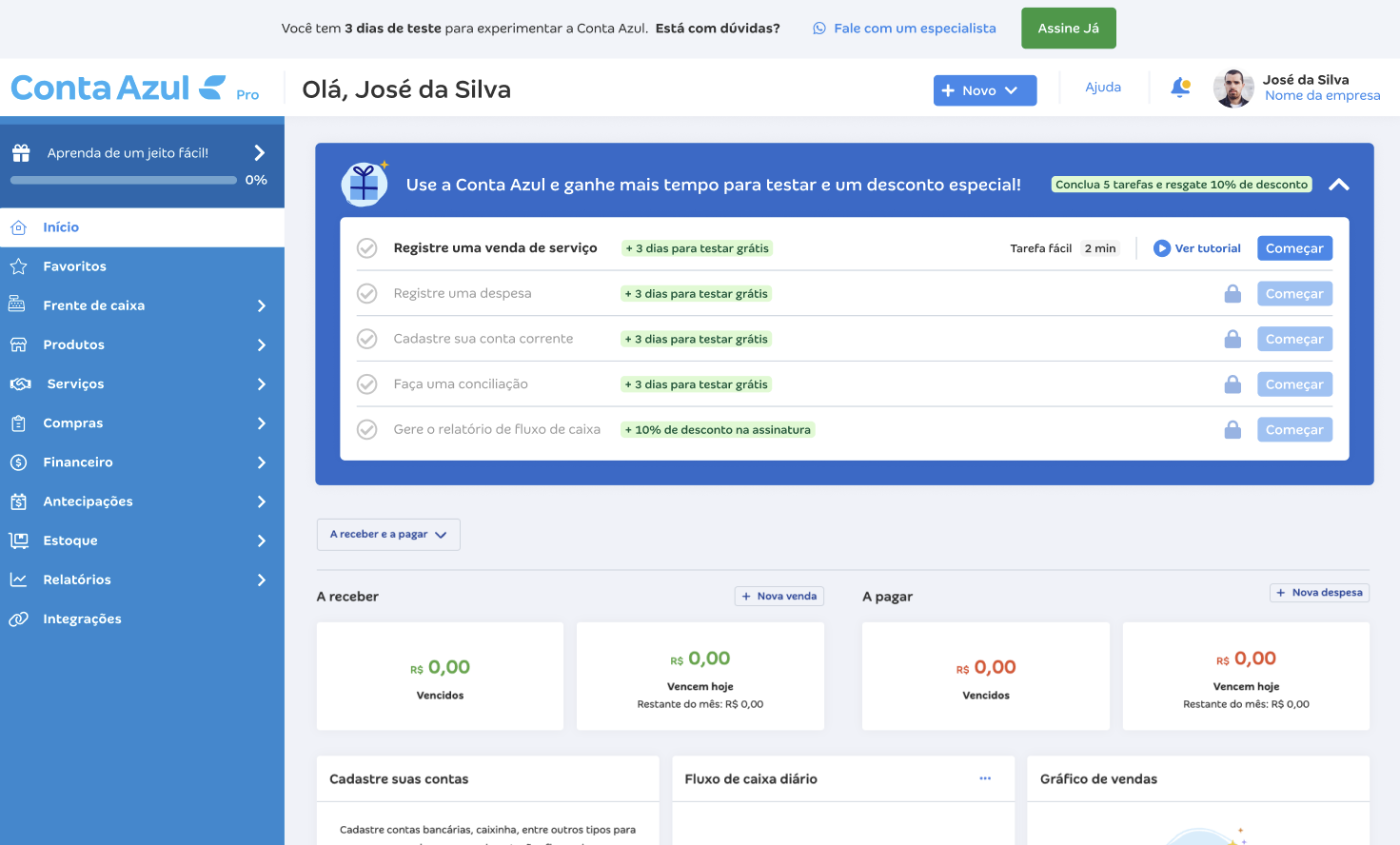Toggle check circle for Faça uma conciliação
Viewport: 1400px width, 845px height.
(366, 384)
